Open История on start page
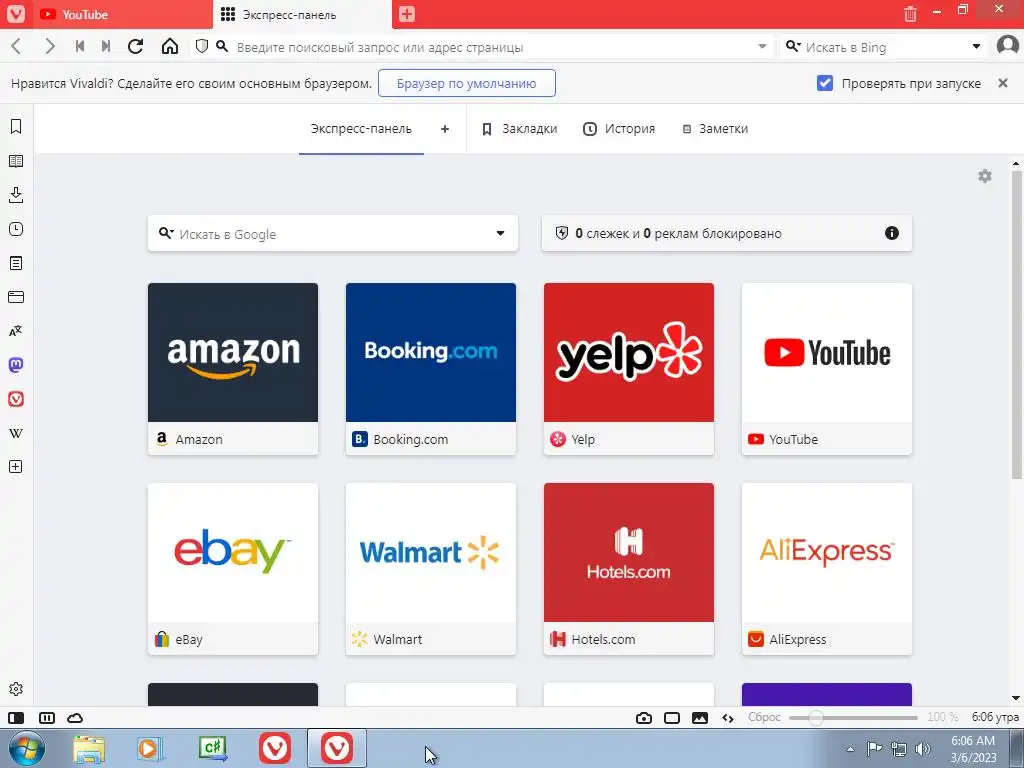This screenshot has height=768, width=1024. click(x=619, y=129)
